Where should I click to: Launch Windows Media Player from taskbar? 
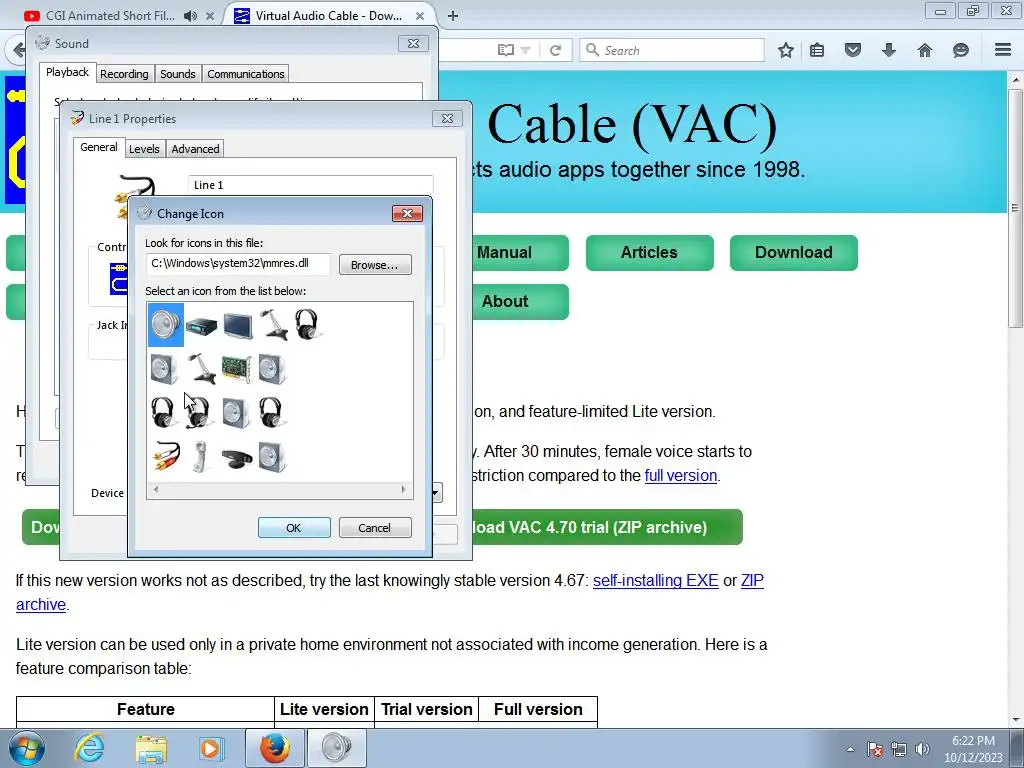pos(212,748)
